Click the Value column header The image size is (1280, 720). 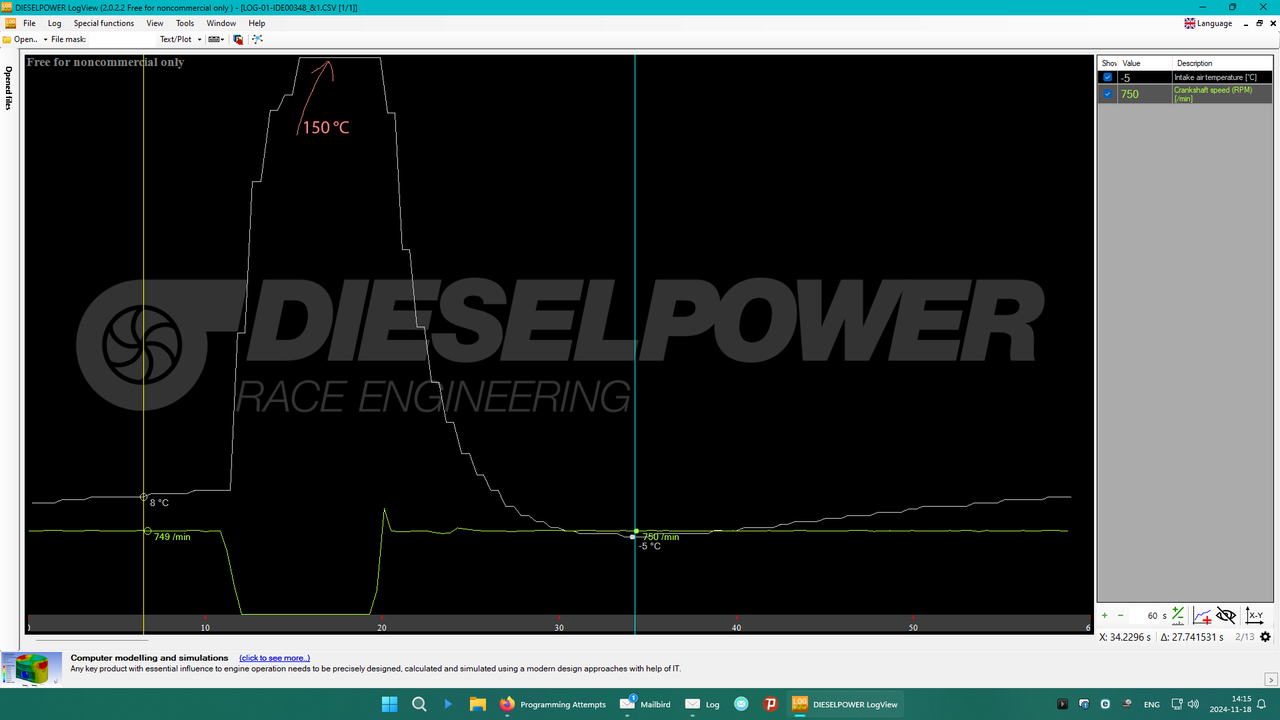point(1145,63)
